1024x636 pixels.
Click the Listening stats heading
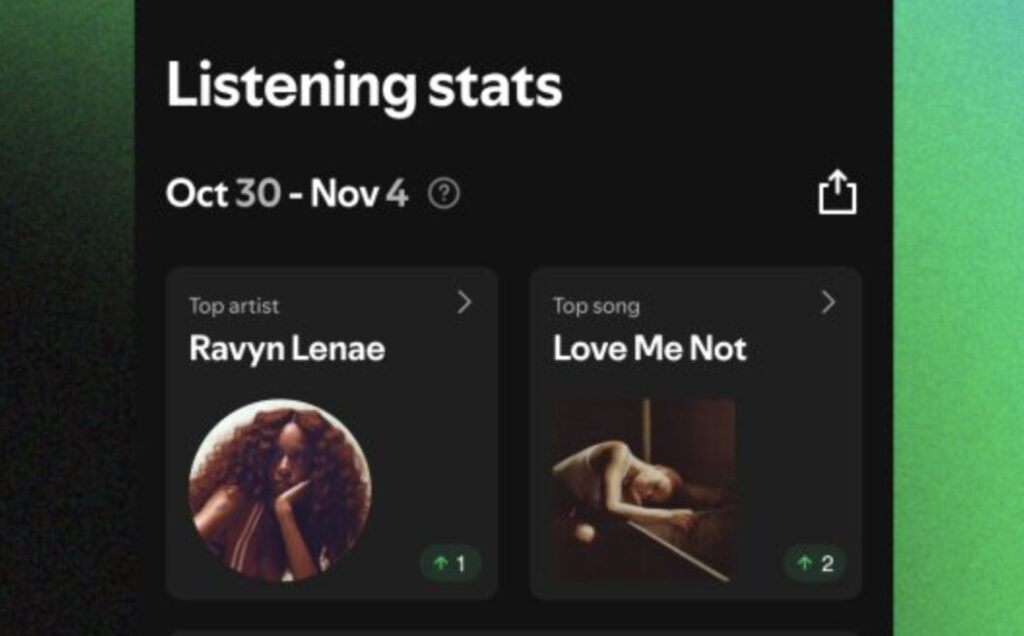364,86
